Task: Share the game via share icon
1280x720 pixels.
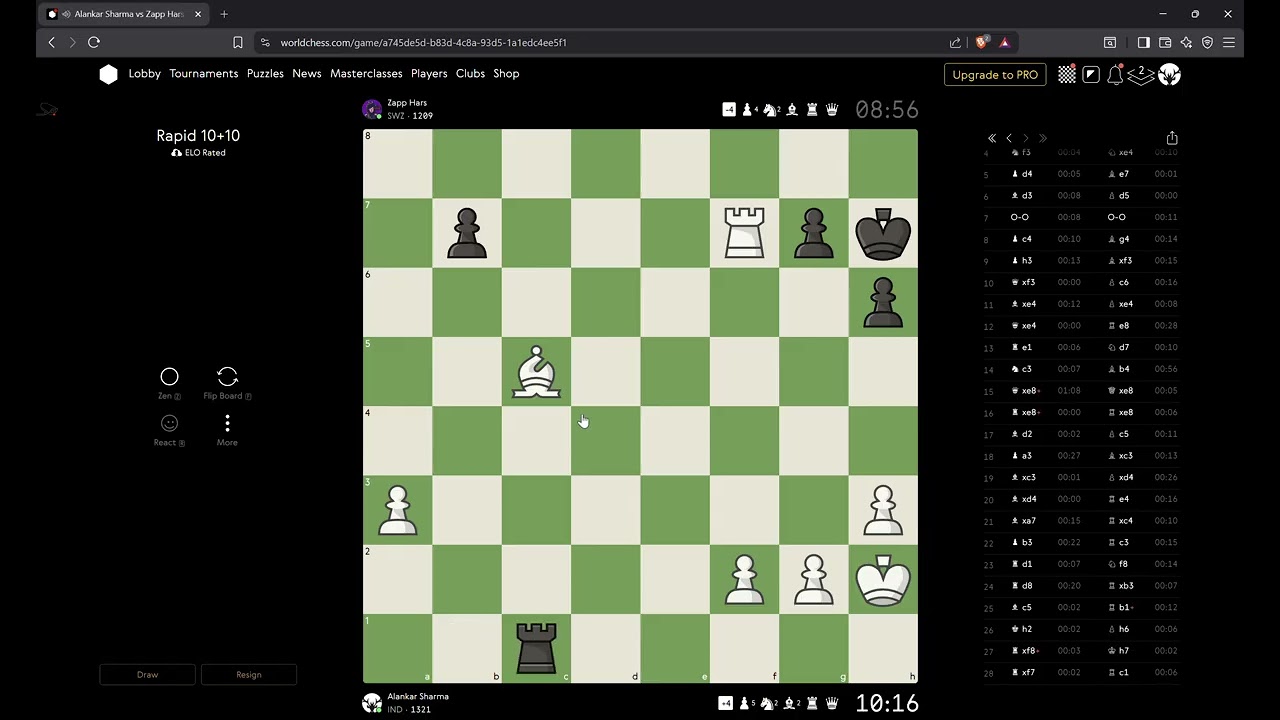Action: click(1172, 138)
